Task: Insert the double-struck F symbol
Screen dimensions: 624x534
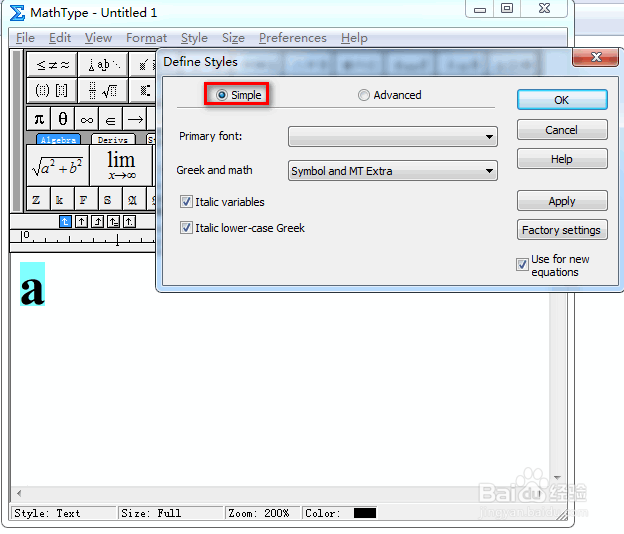Action: pyautogui.click(x=86, y=199)
